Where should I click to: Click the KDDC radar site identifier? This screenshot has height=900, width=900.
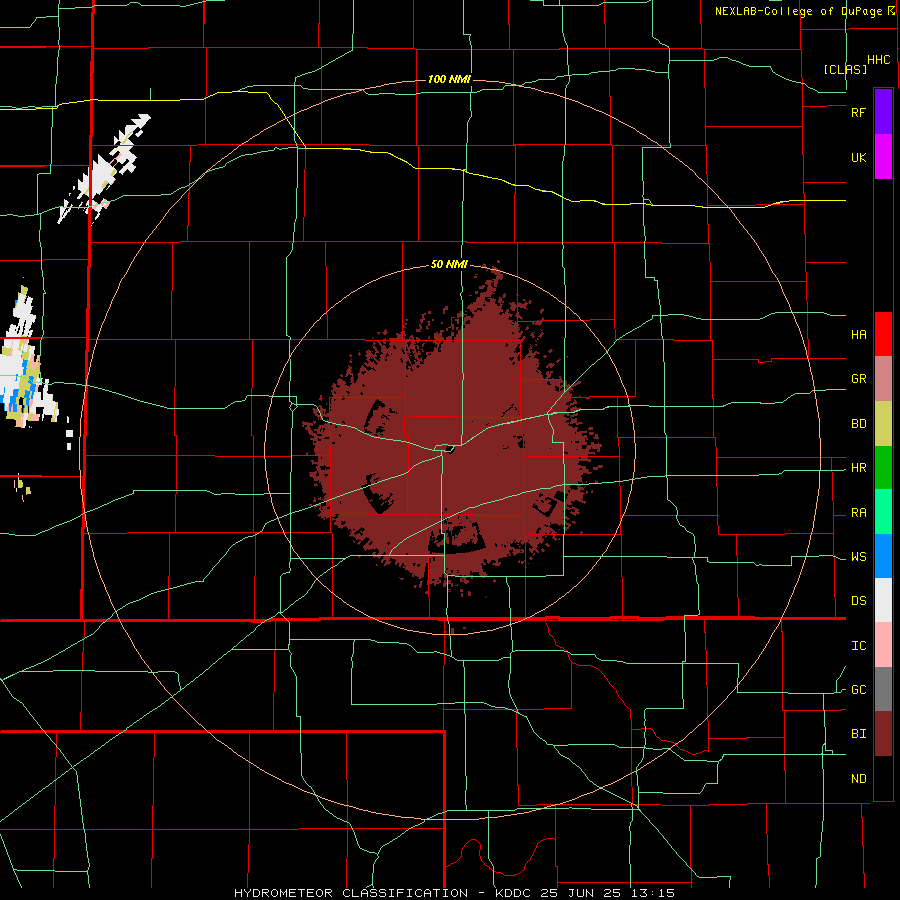513,893
